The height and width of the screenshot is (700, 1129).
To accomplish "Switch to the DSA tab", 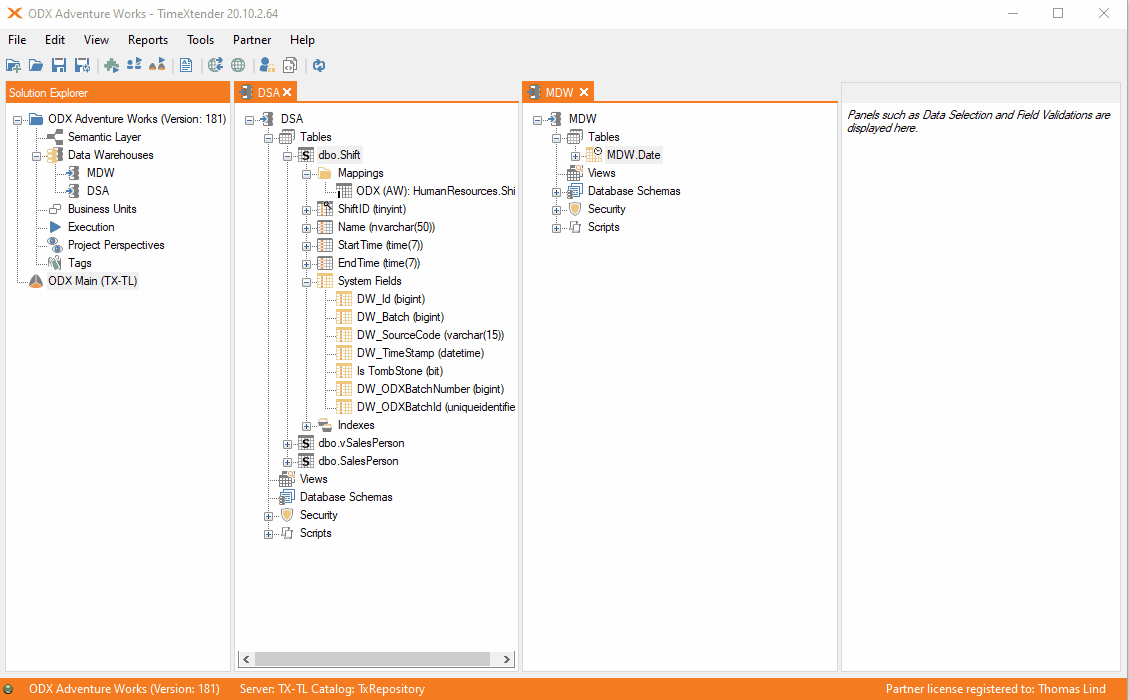I will 268,92.
